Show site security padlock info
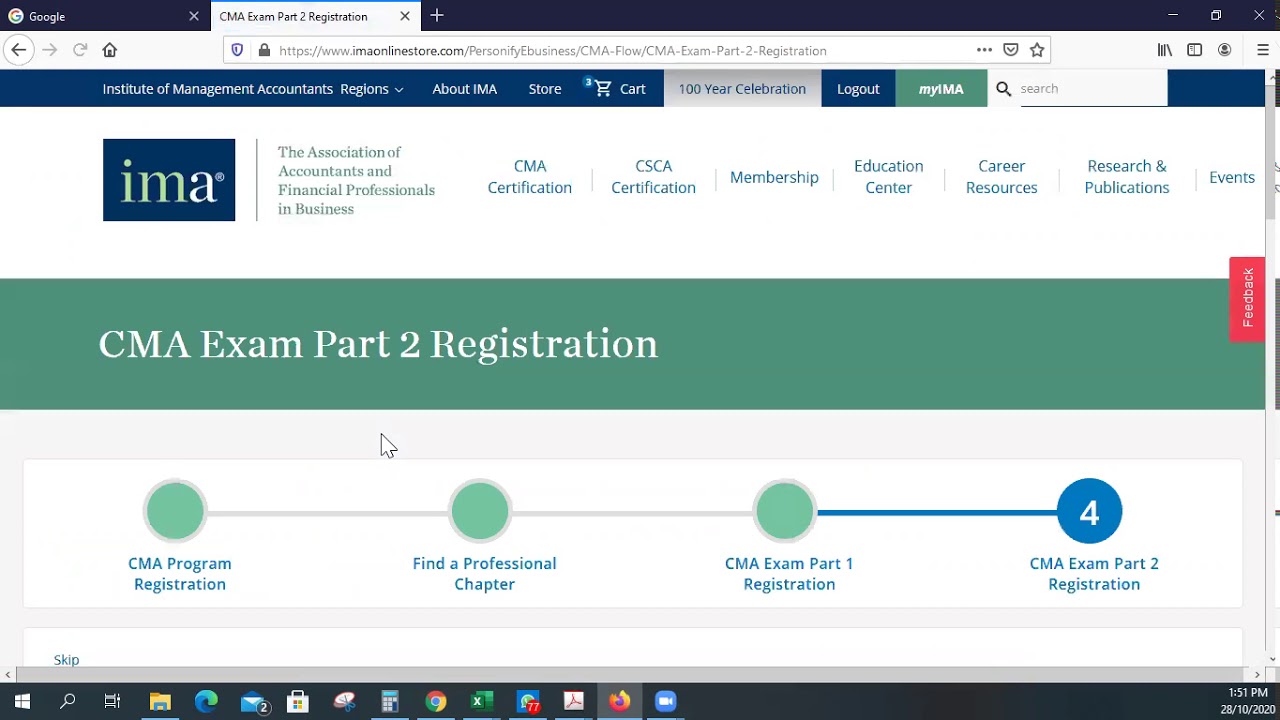The width and height of the screenshot is (1280, 720). point(264,50)
